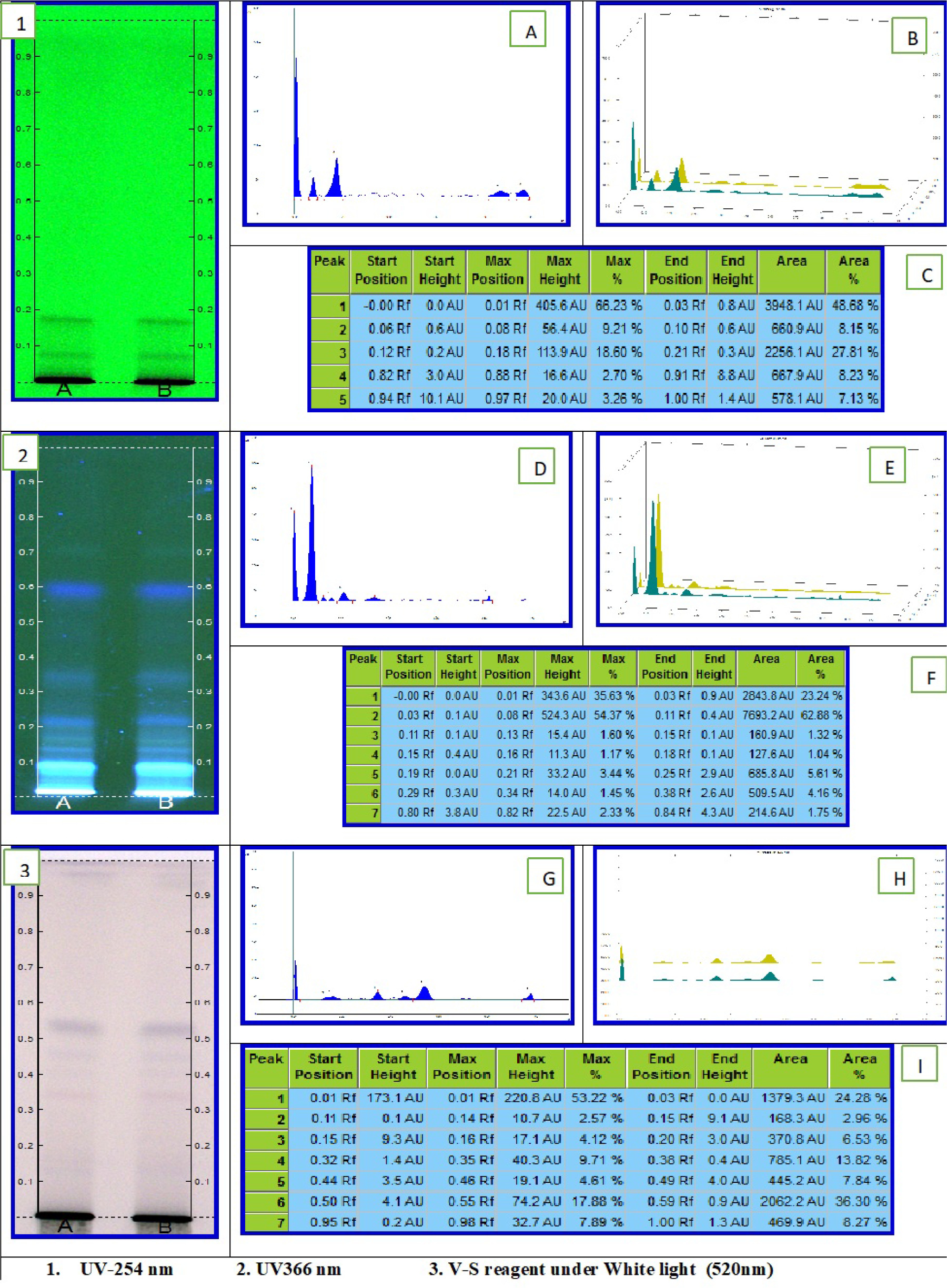Image resolution: width=947 pixels, height=1288 pixels.
Task: Open the UV-254 nm green TLC plate image
Action: [x=115, y=200]
